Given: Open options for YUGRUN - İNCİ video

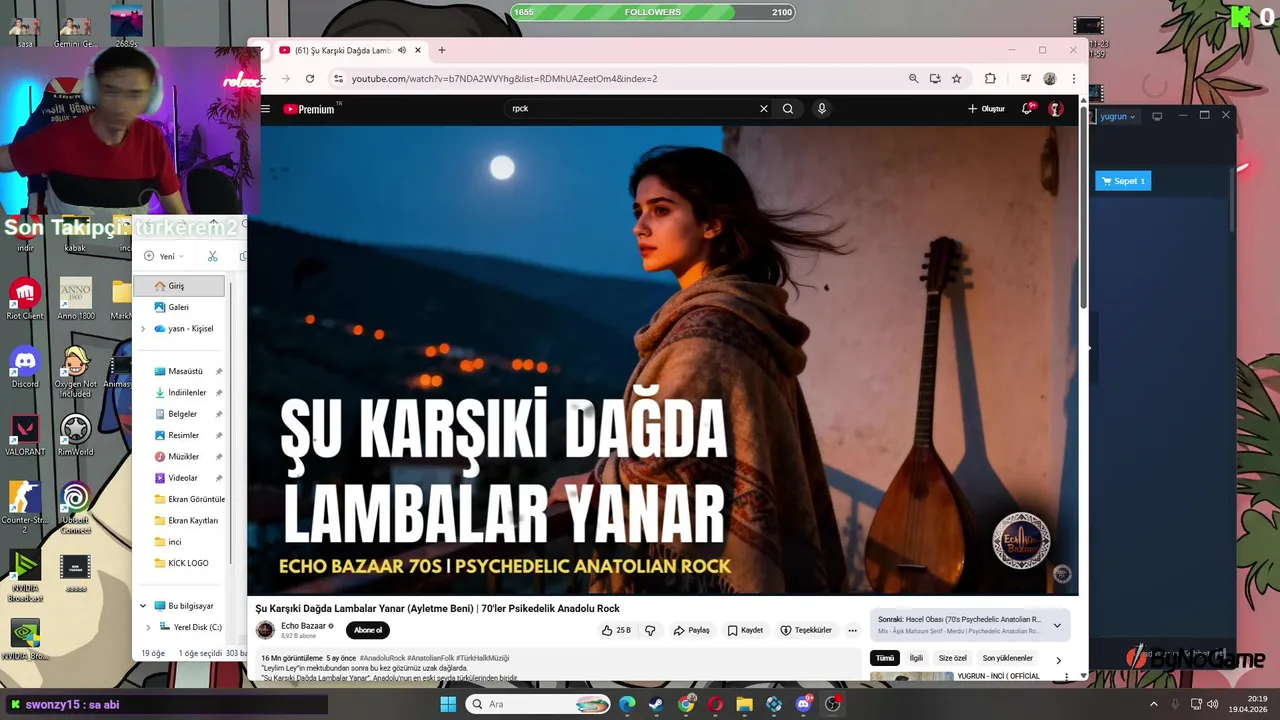Looking at the screenshot, I should 1067,676.
